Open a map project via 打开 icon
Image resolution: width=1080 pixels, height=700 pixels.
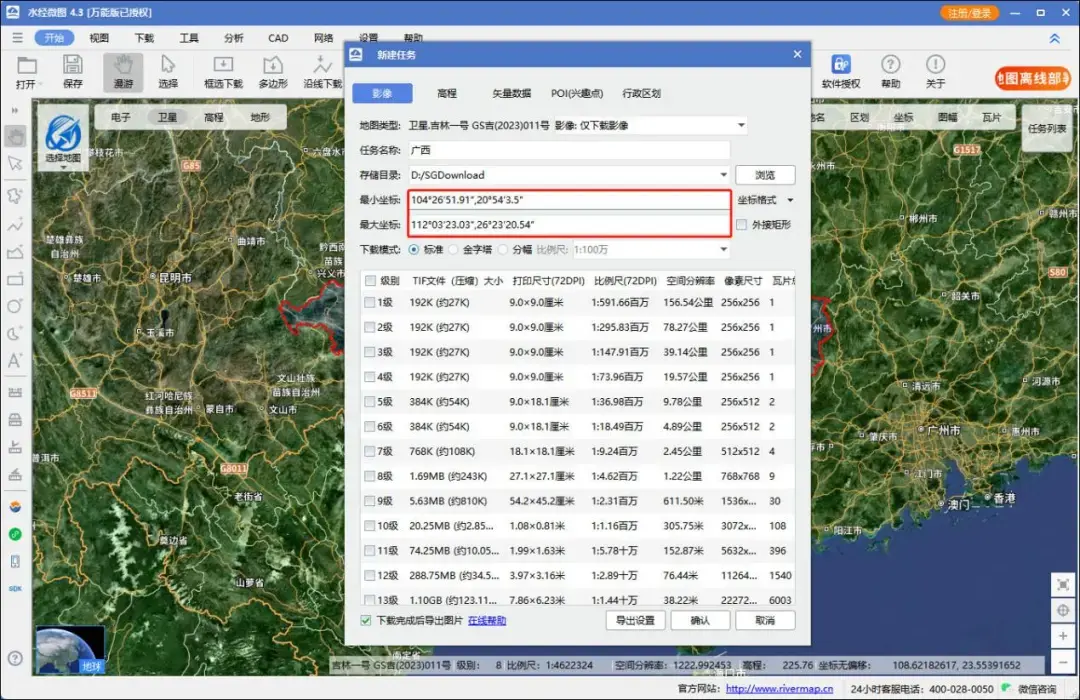28,71
